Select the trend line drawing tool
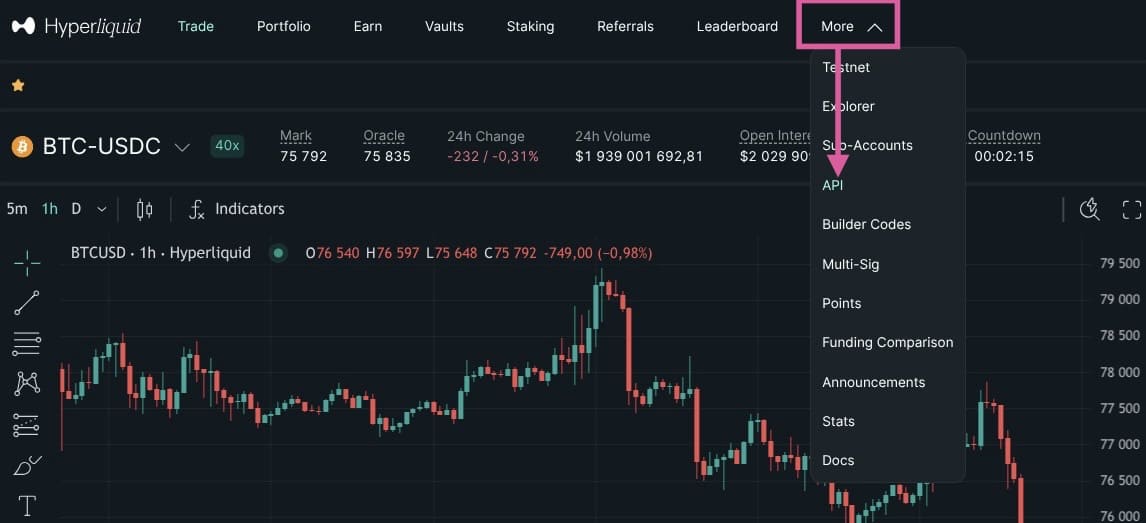Screen dimensions: 1146x523 click(27, 302)
